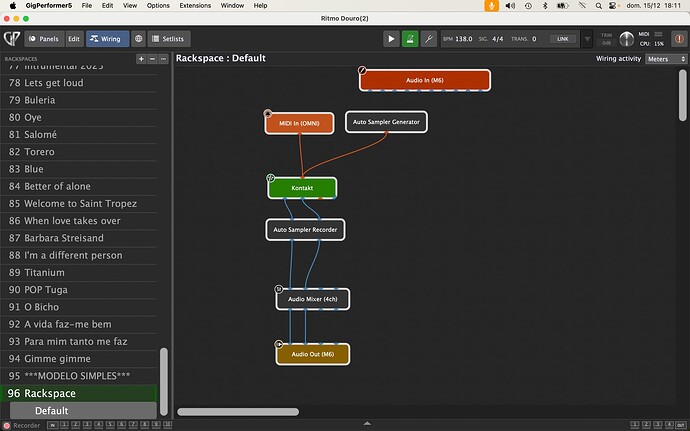The image size is (690, 431).
Task: Toggle recorder input channel 2
Action: tap(76, 424)
